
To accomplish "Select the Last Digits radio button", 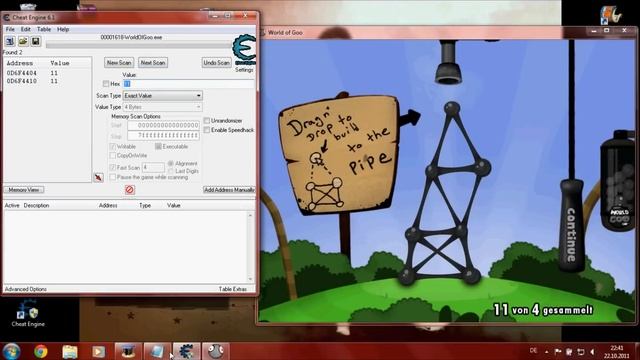I will point(171,171).
